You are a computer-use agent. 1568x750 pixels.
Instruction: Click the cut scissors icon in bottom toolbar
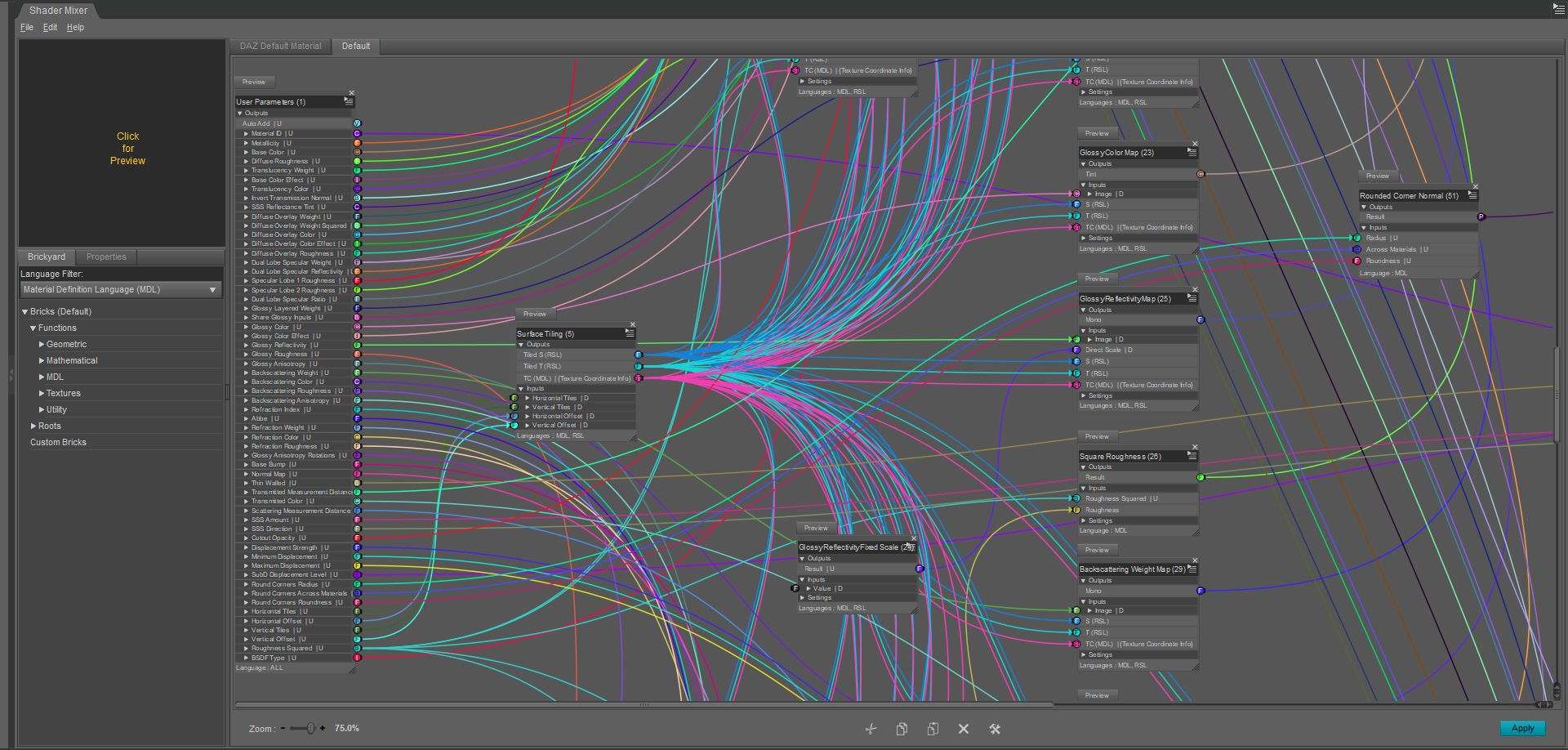point(871,729)
